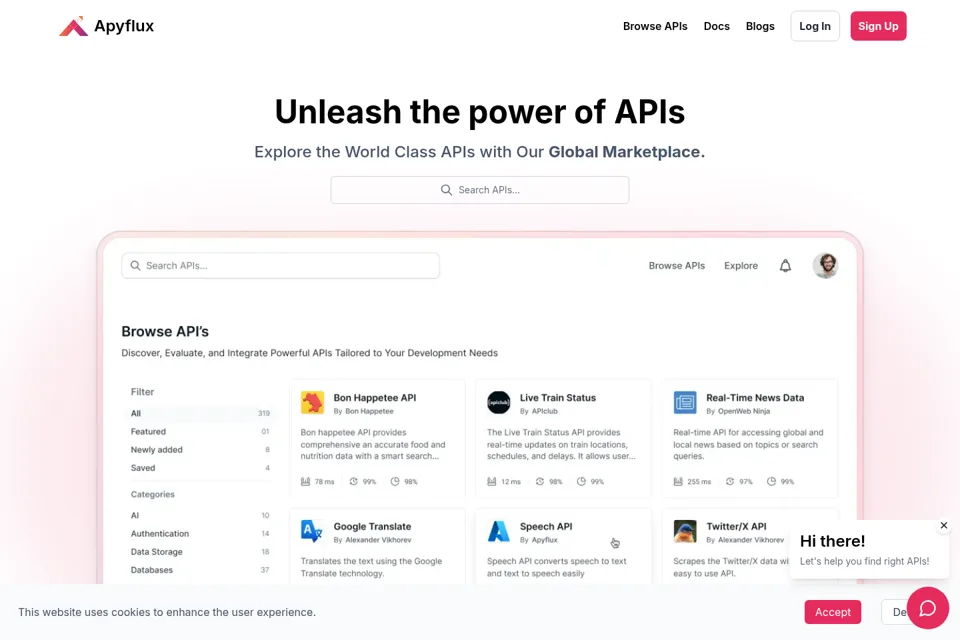960x640 pixels.
Task: Open the Twitter/X API card title
Action: (736, 527)
